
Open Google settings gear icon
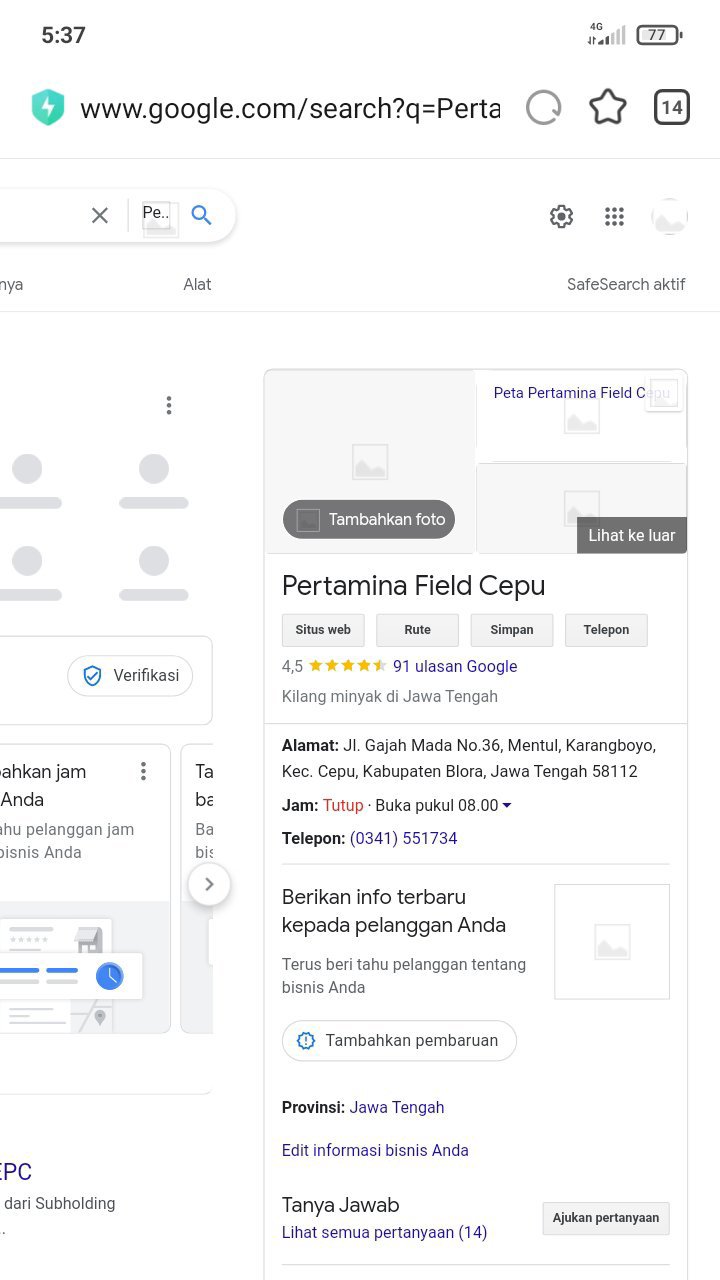click(x=562, y=216)
